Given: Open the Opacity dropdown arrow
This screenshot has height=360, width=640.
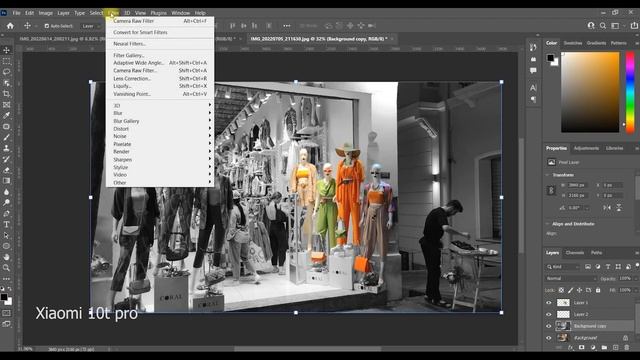Looking at the screenshot, I should (x=635, y=278).
